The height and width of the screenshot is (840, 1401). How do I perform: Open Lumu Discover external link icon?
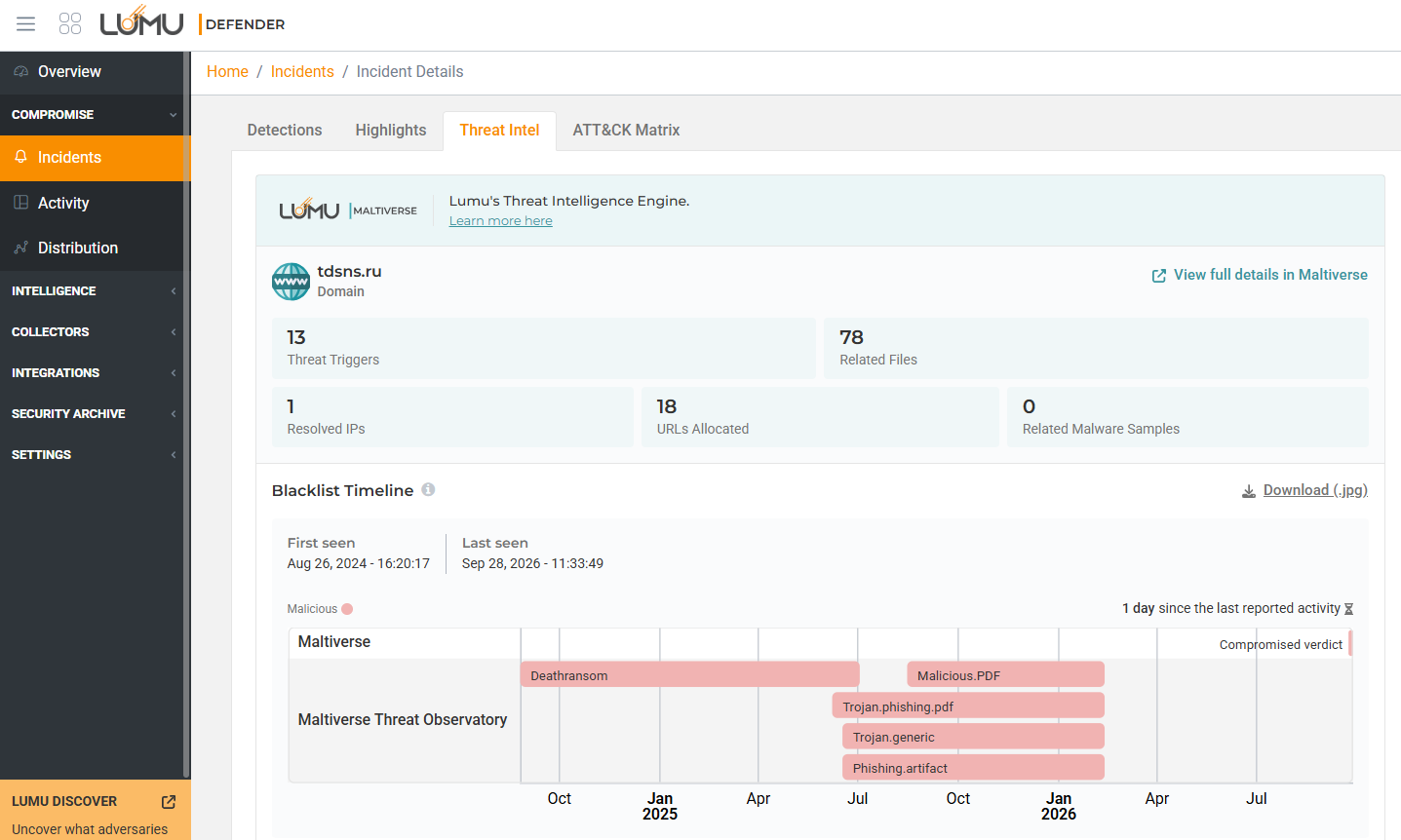click(169, 801)
